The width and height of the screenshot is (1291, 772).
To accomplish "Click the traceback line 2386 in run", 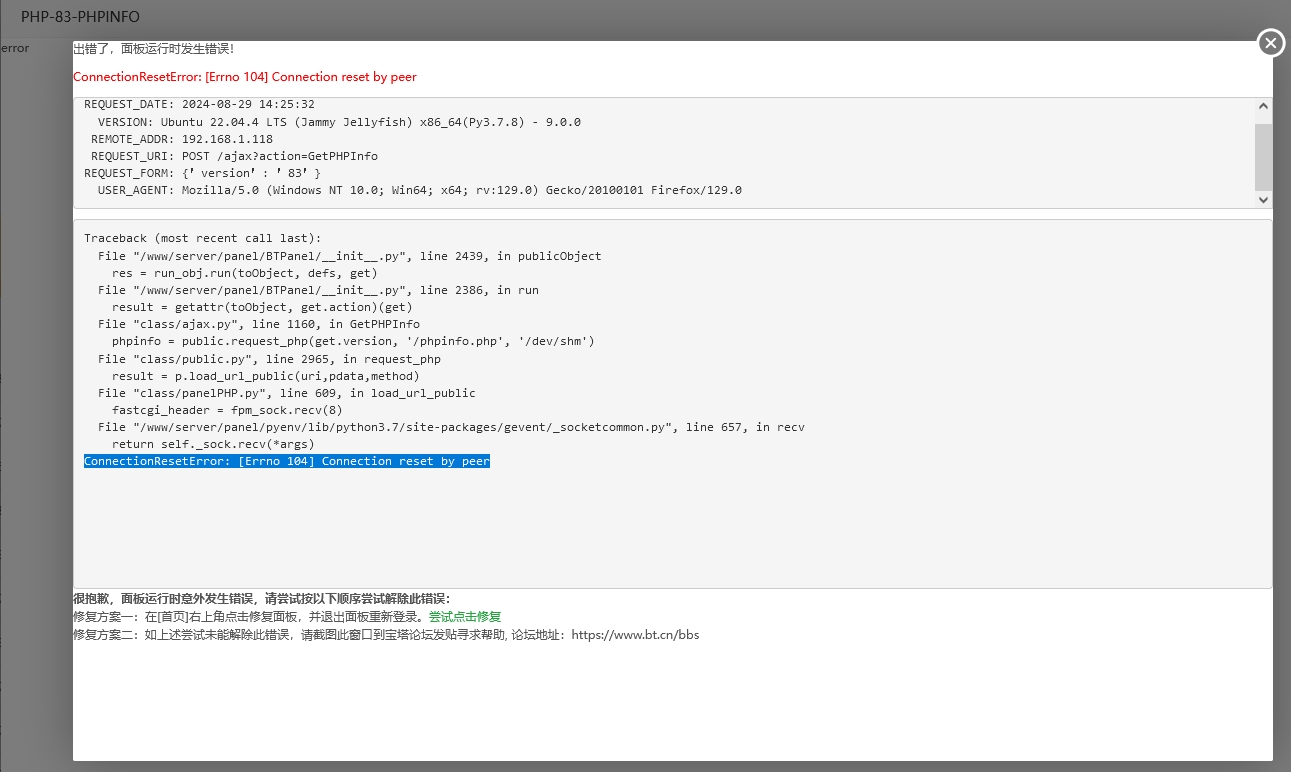I will click(318, 290).
